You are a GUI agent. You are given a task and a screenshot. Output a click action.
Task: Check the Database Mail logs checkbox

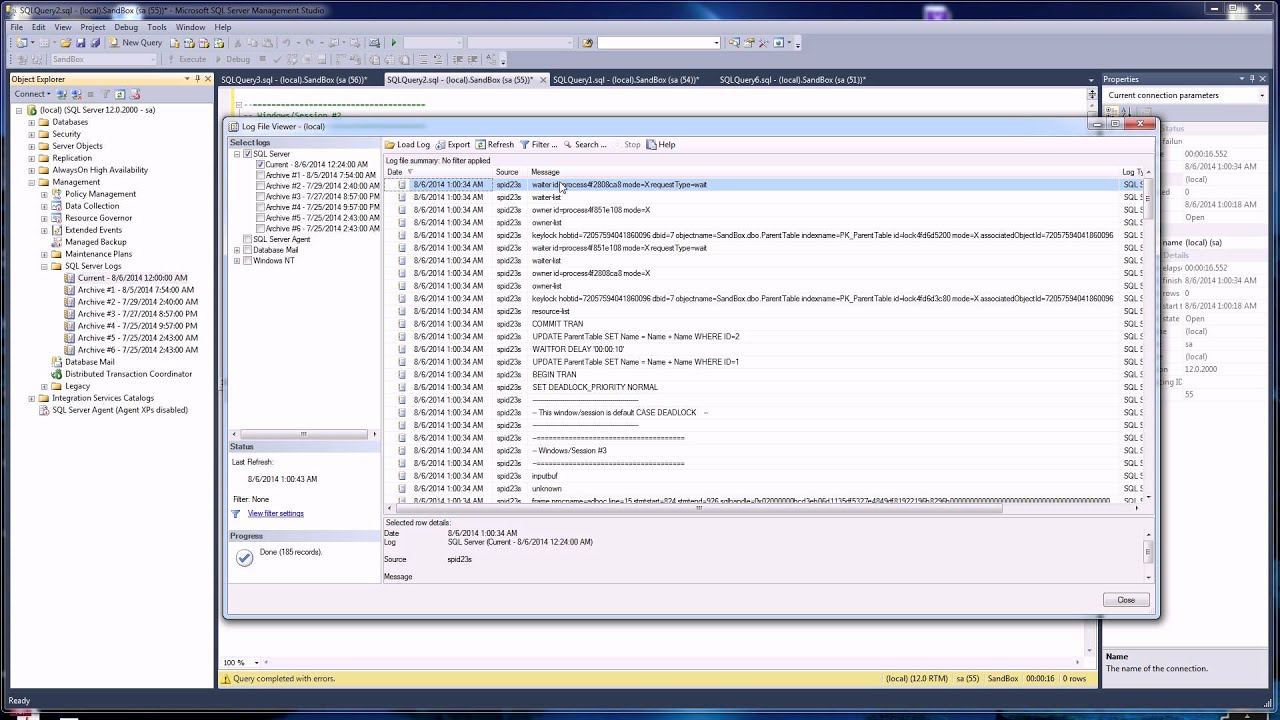[248, 250]
